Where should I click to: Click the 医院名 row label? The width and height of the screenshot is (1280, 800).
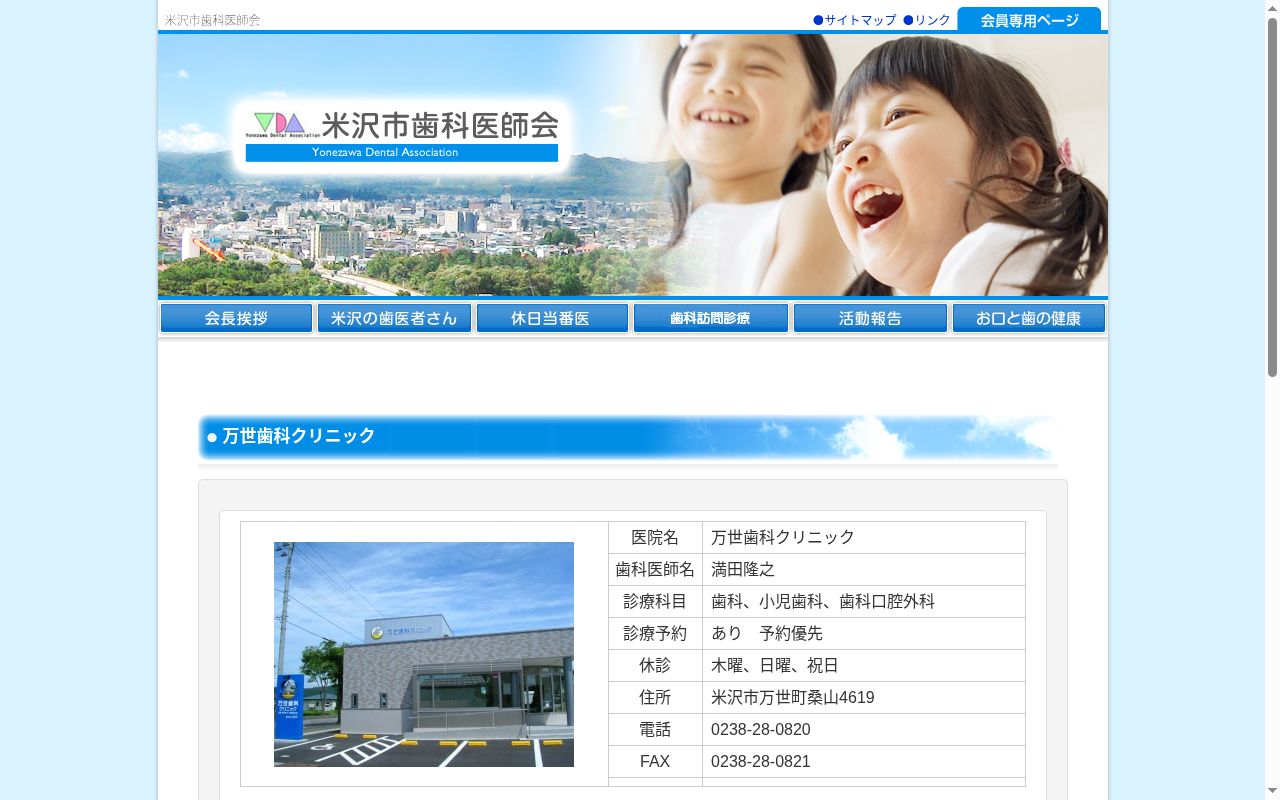point(655,538)
